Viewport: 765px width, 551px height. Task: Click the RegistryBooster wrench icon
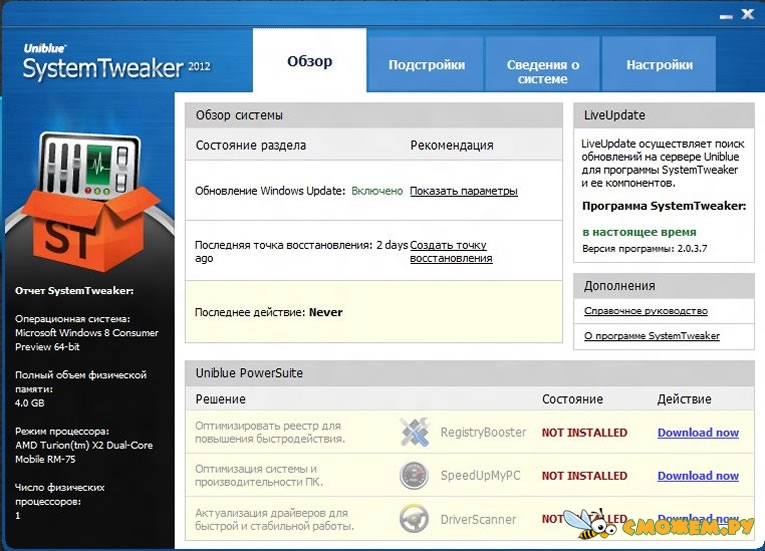point(415,432)
